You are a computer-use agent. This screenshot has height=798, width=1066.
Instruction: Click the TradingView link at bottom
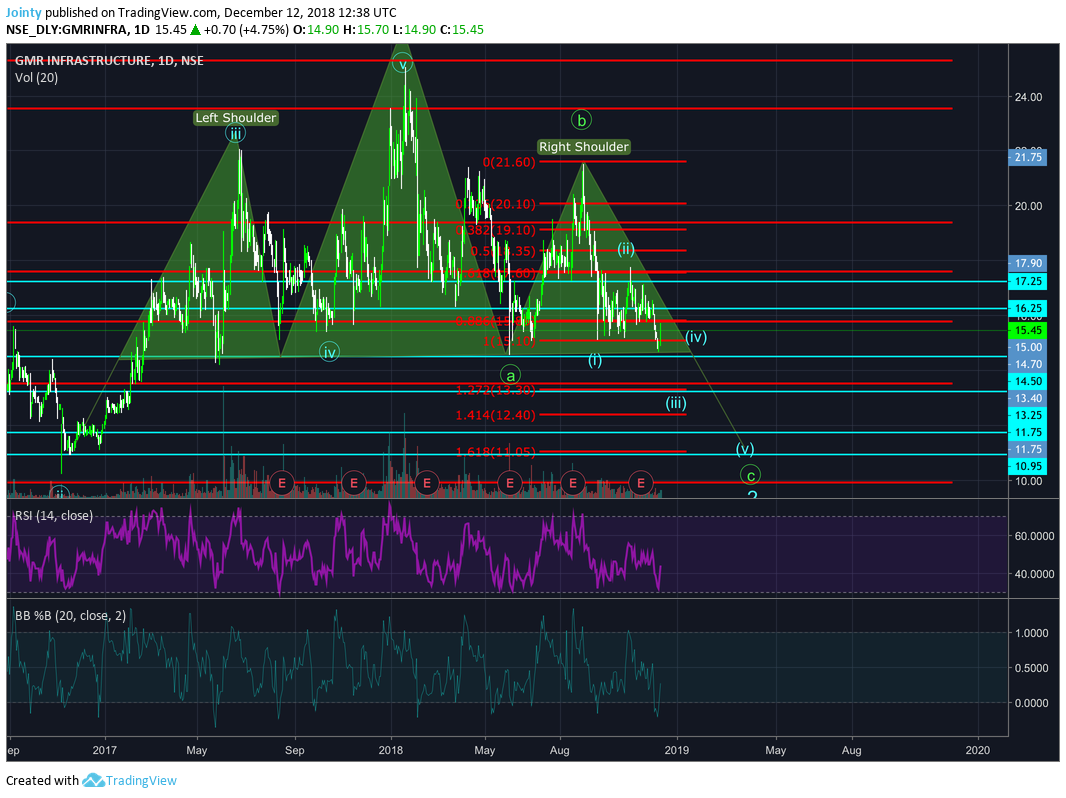(x=141, y=780)
